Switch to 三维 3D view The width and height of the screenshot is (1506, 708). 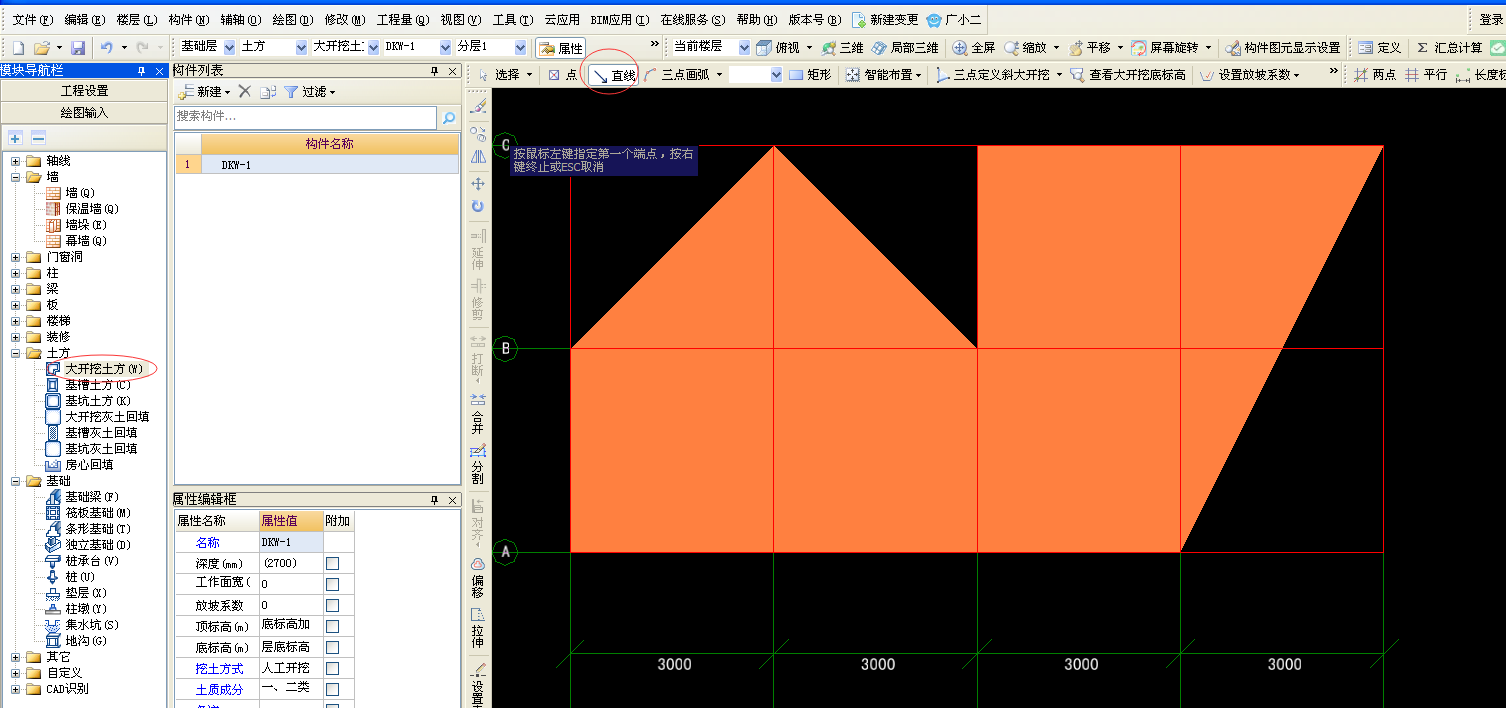tap(841, 47)
